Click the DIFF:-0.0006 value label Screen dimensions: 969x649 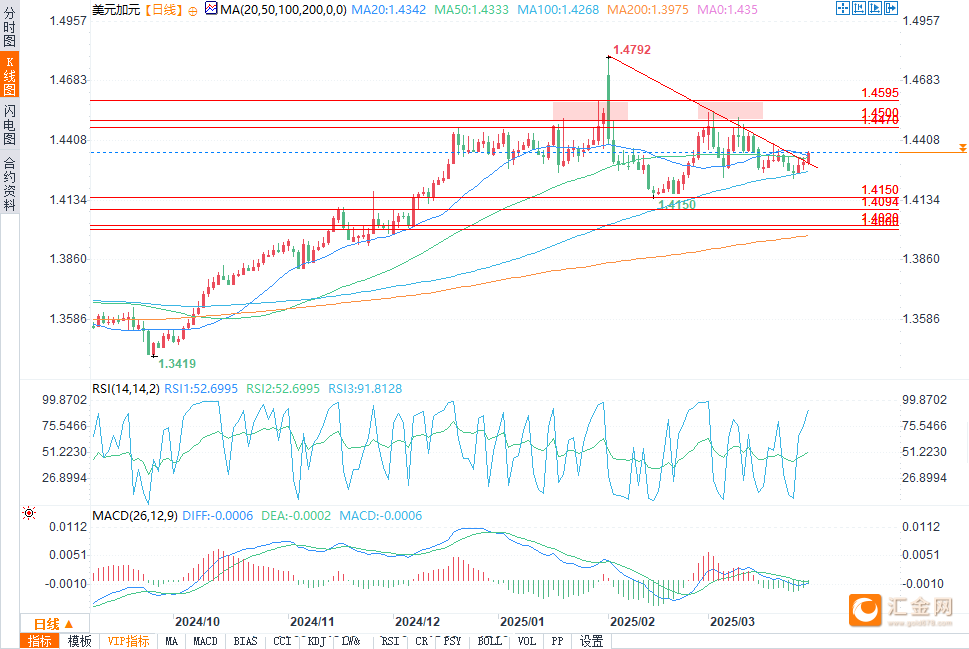[218, 515]
